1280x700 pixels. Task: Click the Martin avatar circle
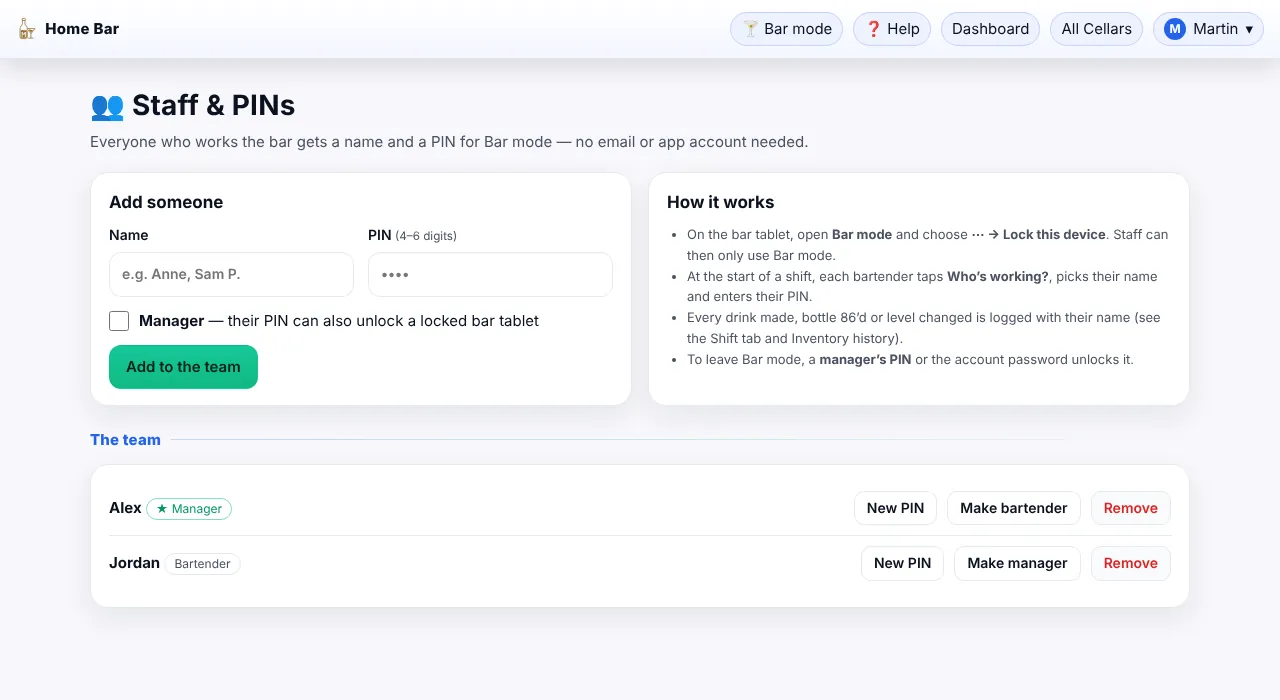1175,29
